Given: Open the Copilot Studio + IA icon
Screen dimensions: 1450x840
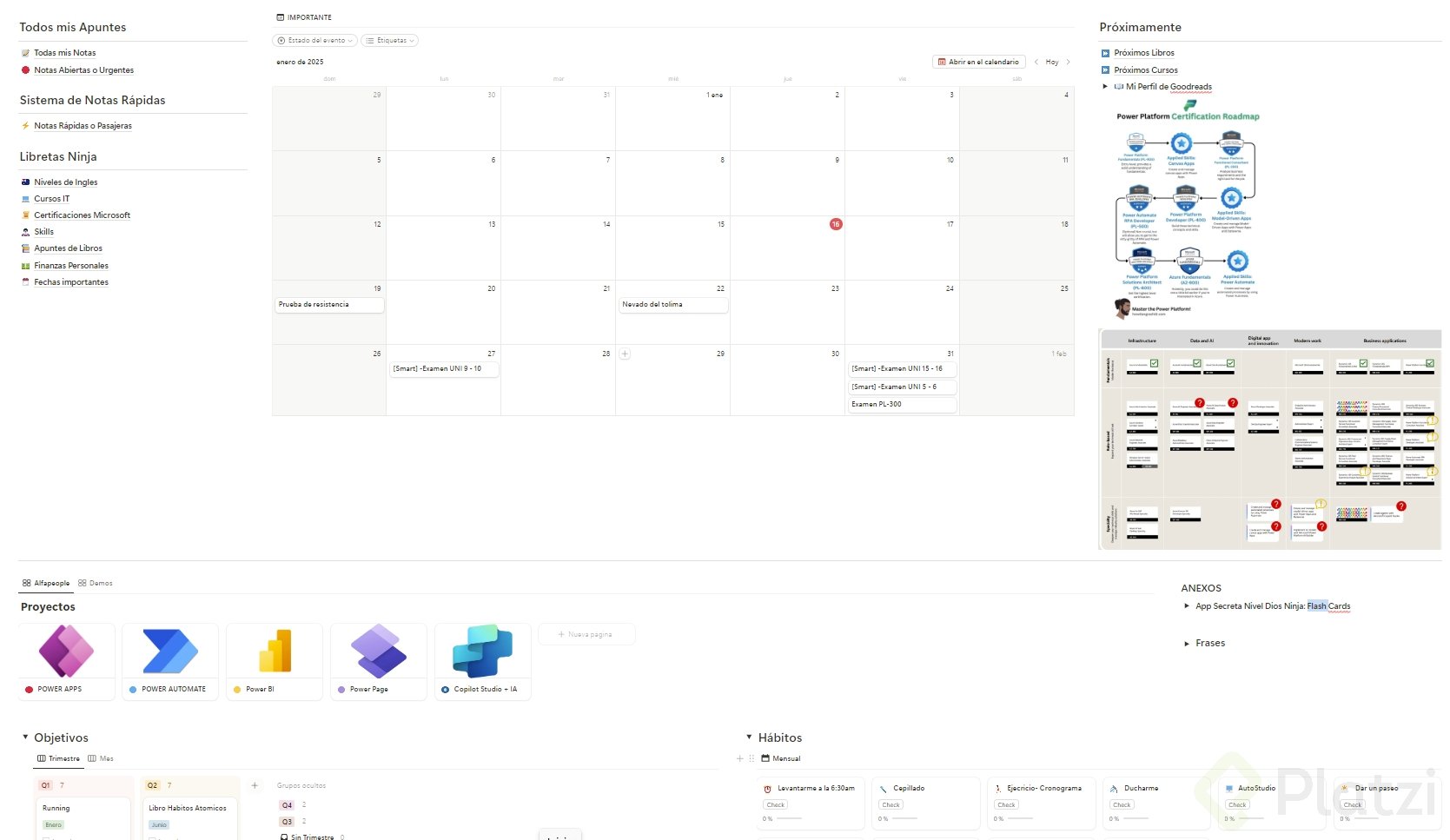Looking at the screenshot, I should [x=483, y=651].
